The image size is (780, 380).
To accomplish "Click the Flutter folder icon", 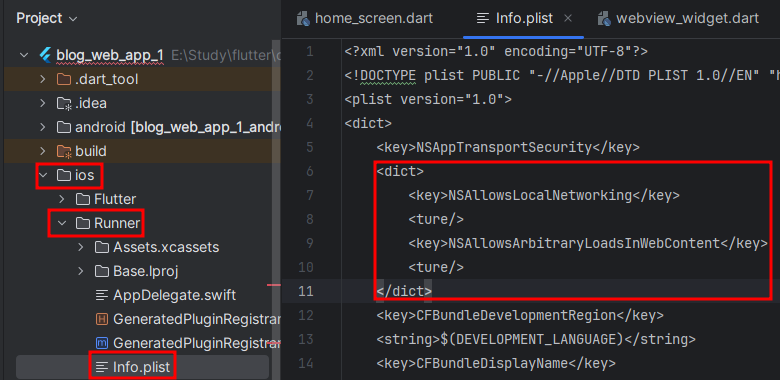I will point(83,199).
